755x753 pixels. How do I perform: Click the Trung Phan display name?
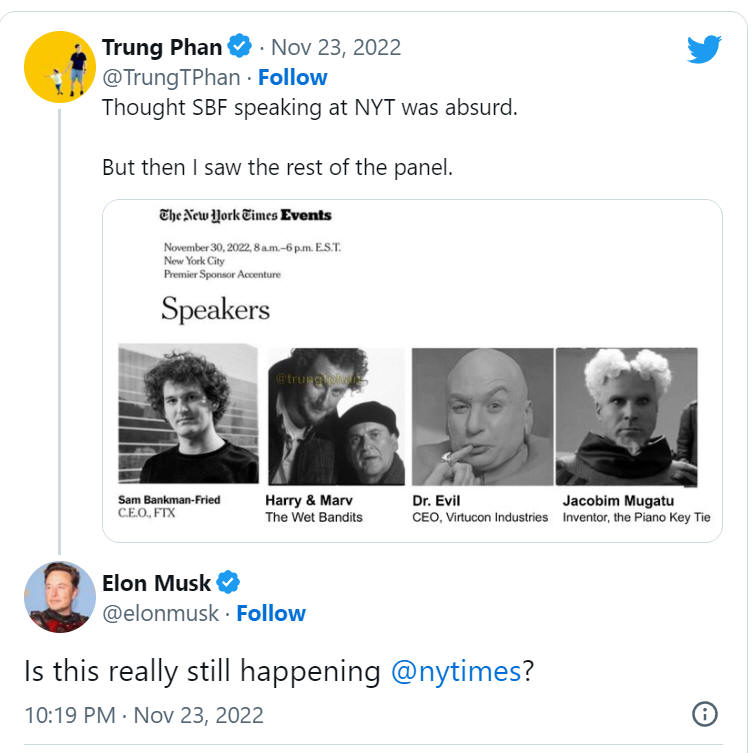coord(162,47)
